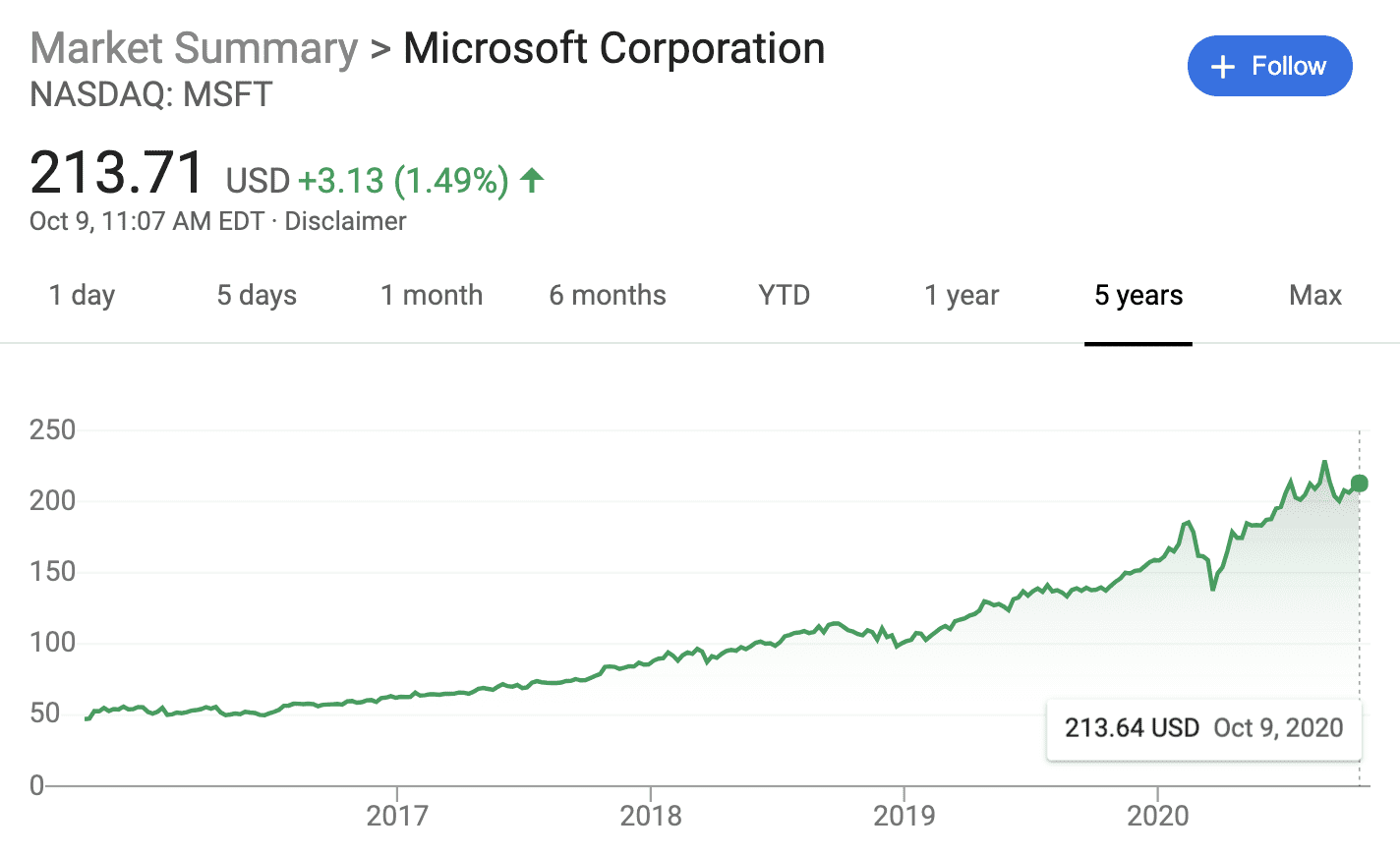Show the 1 month chart
The image size is (1400, 855).
coord(432,296)
